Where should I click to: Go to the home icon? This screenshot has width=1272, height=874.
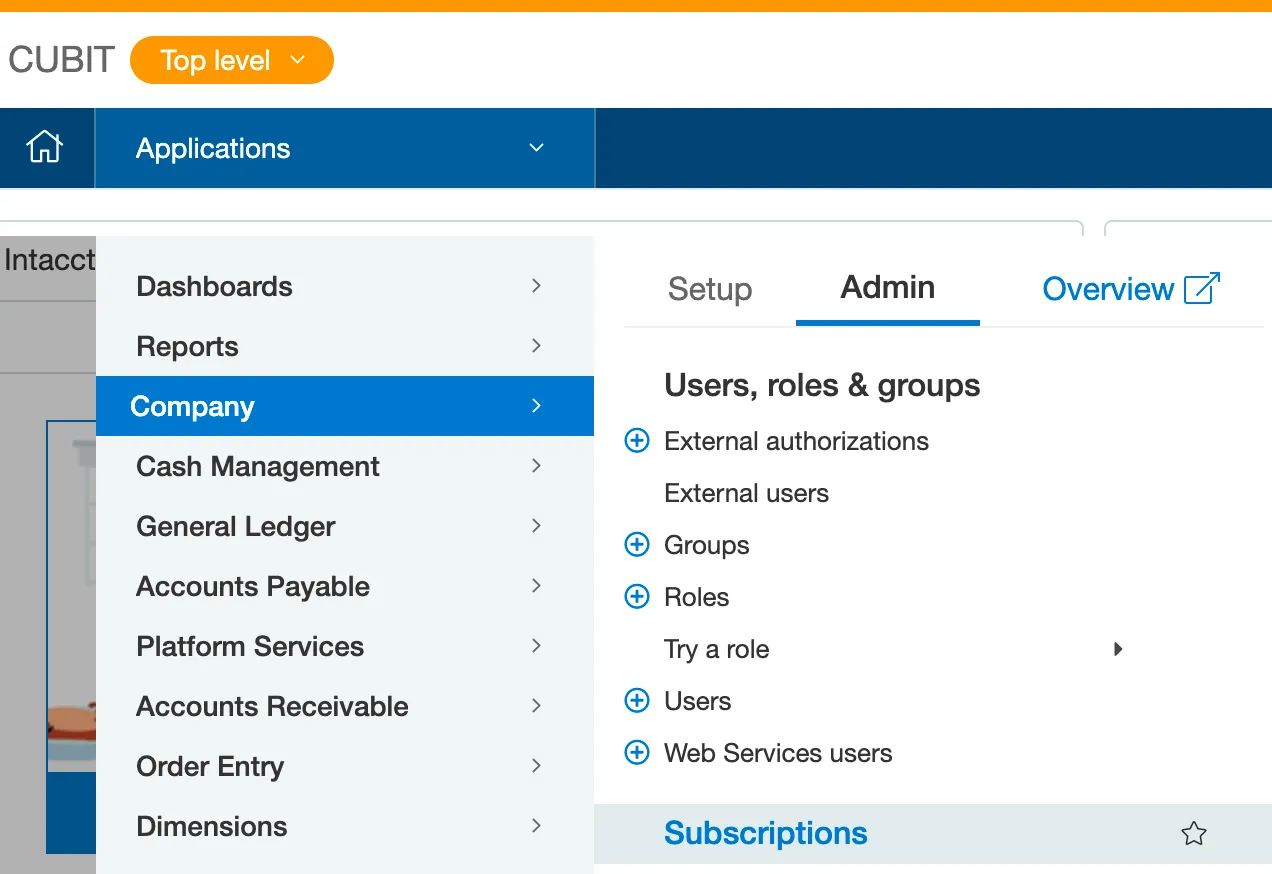coord(45,148)
